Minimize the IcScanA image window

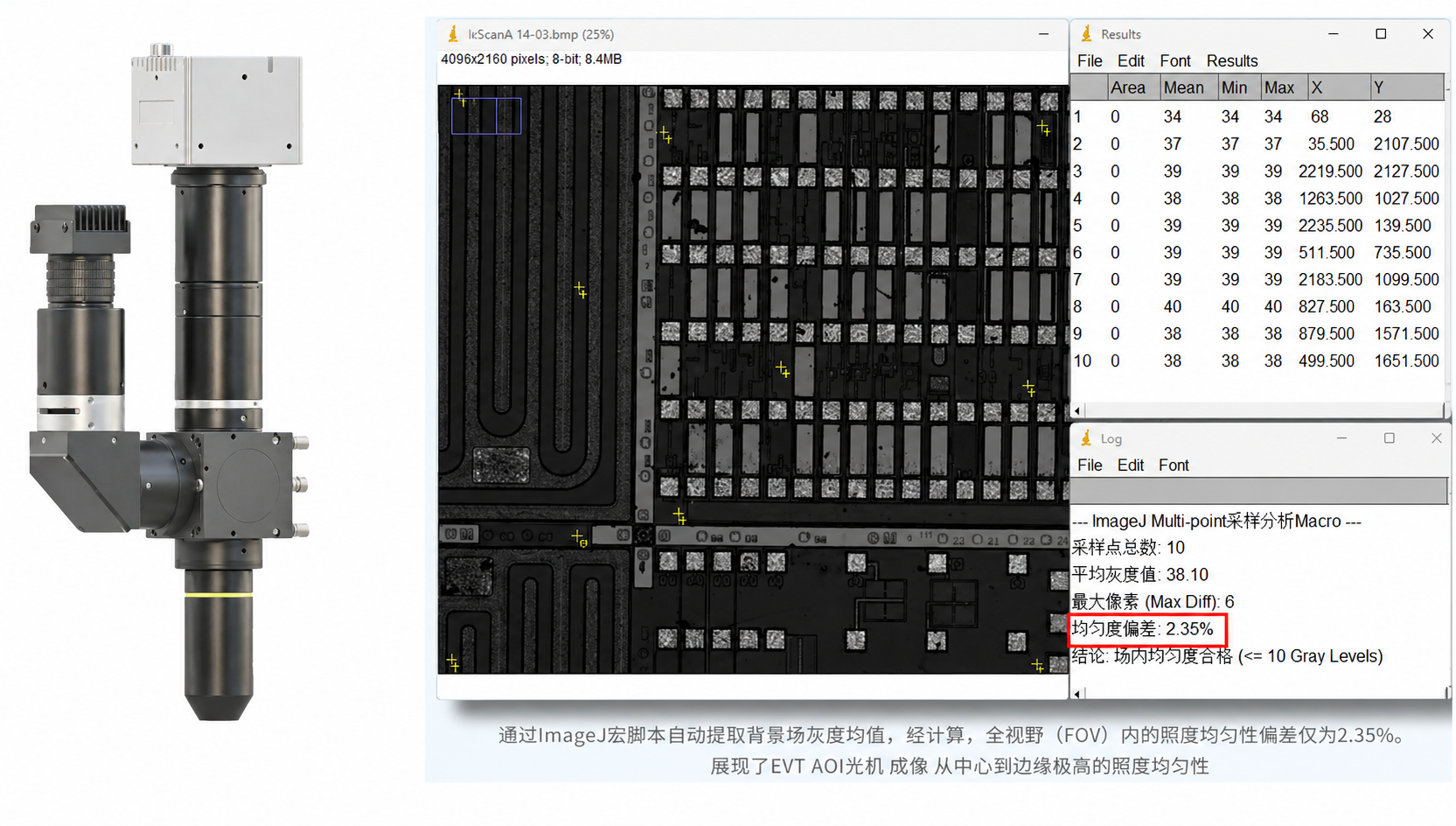point(1043,34)
